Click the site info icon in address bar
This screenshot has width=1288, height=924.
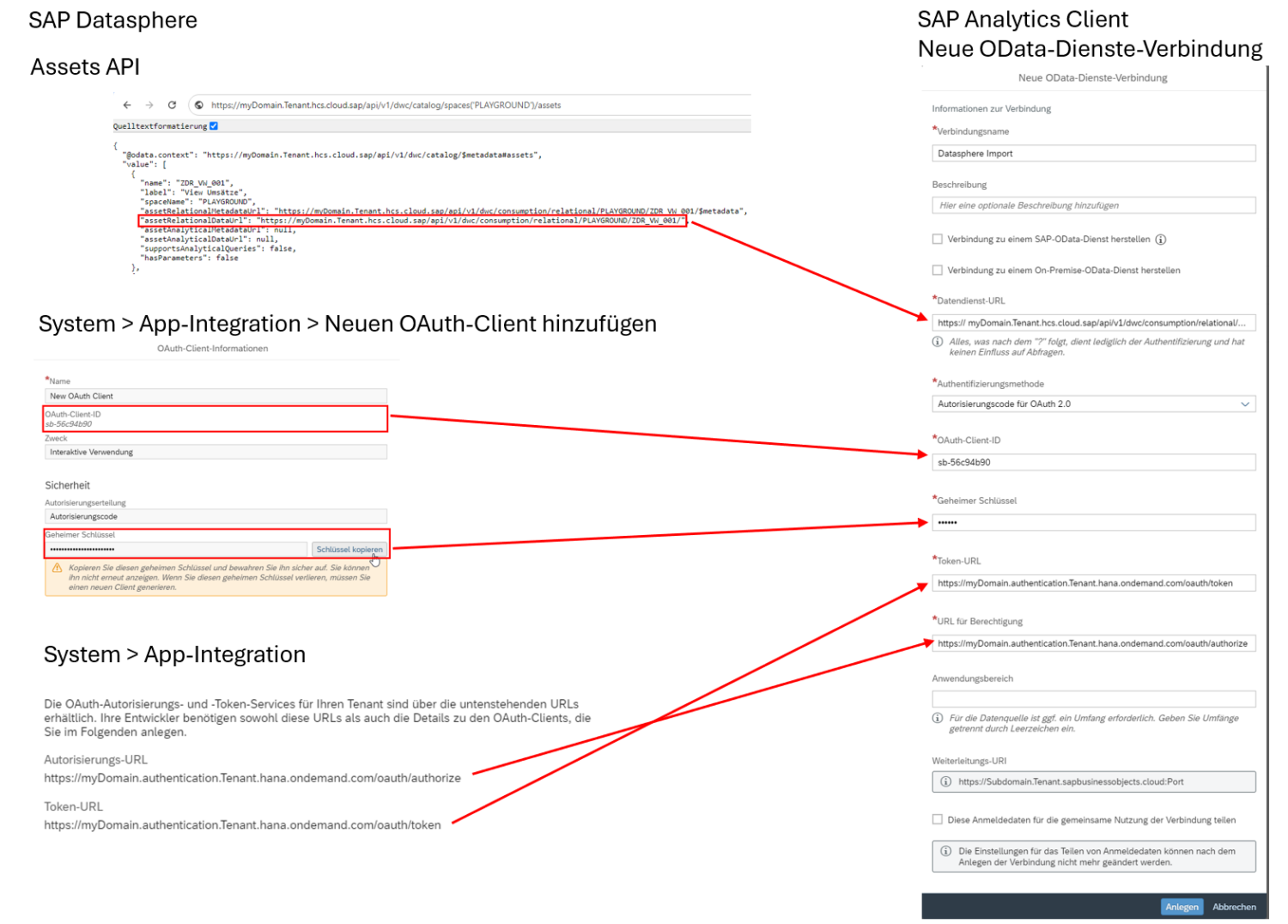[x=199, y=105]
